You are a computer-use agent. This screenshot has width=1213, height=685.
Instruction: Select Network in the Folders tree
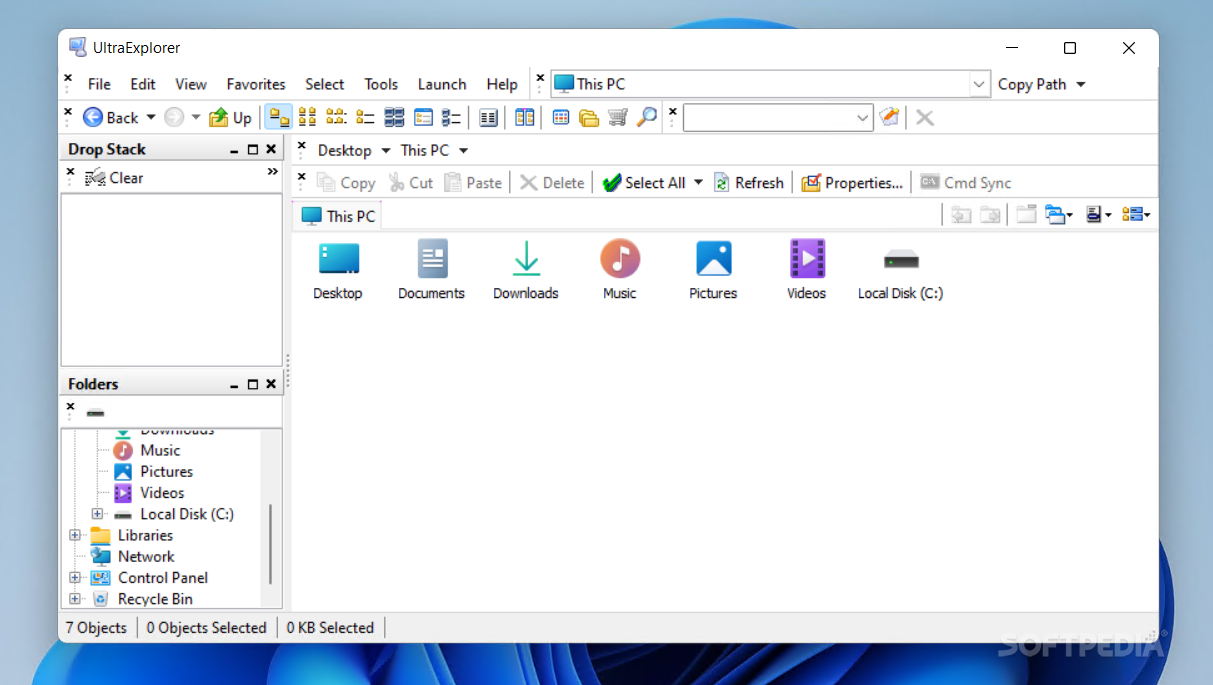tap(146, 556)
